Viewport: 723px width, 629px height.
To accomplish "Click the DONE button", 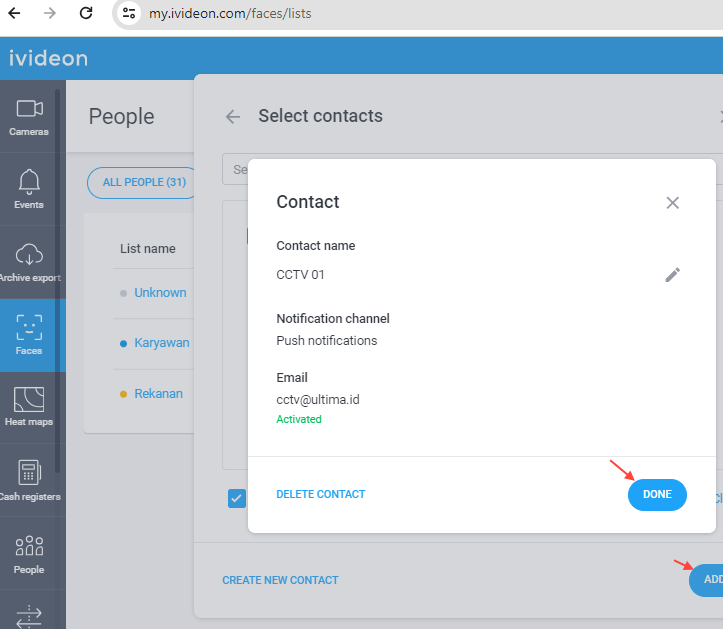I will pyautogui.click(x=657, y=494).
